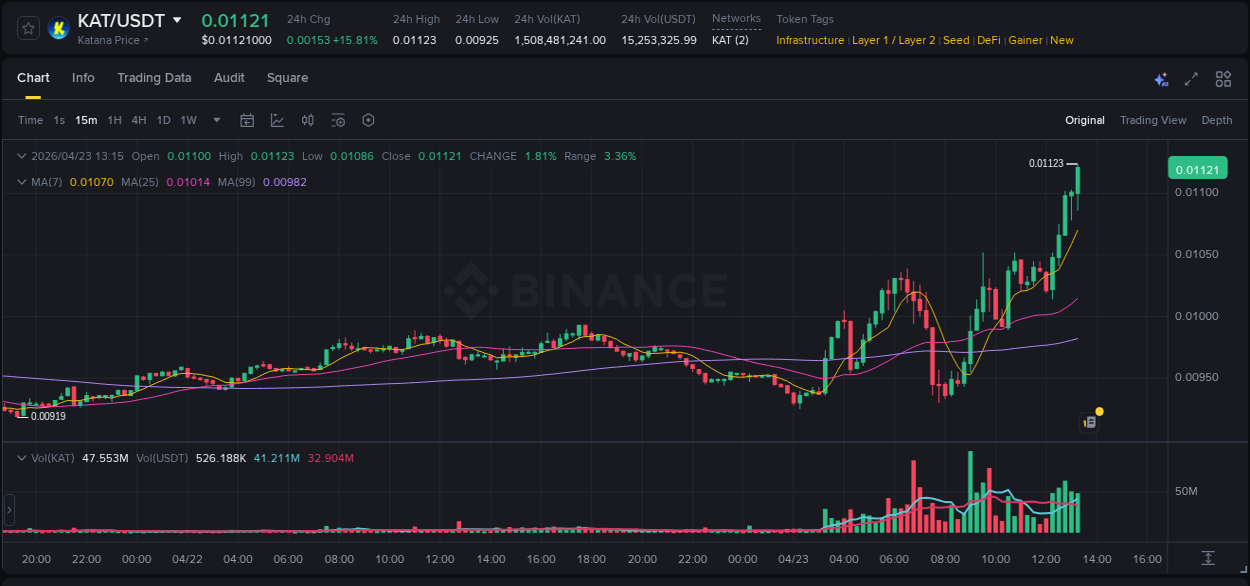The image size is (1250, 586).
Task: Expand the extra time intervals dropdown
Action: coord(216,120)
